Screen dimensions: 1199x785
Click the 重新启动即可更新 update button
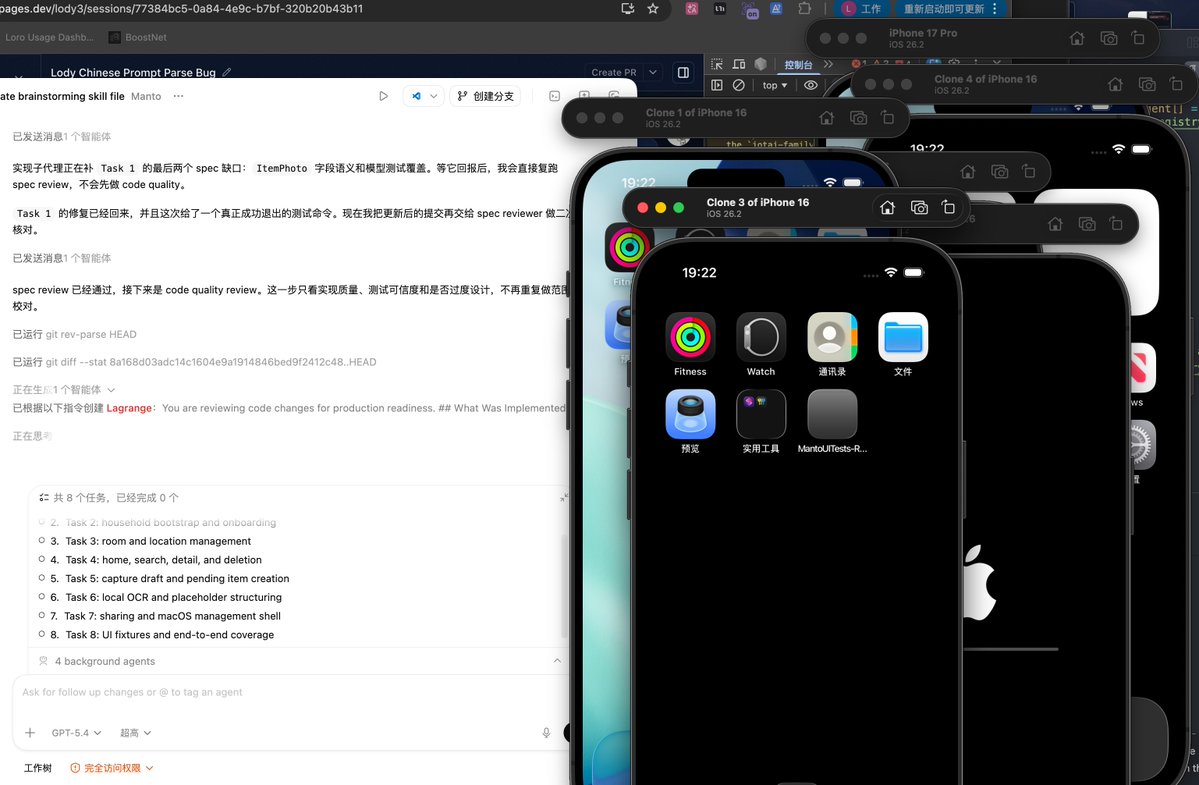(950, 8)
